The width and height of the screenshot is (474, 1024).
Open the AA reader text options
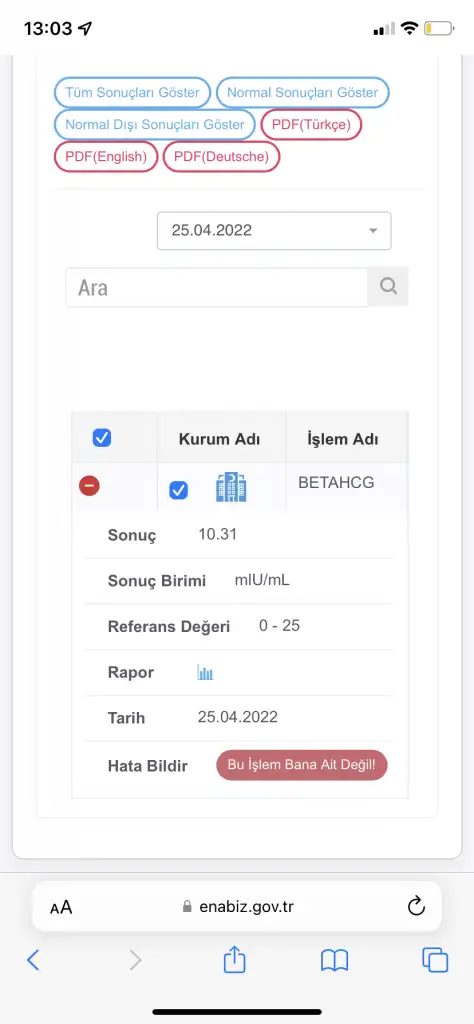tap(61, 907)
